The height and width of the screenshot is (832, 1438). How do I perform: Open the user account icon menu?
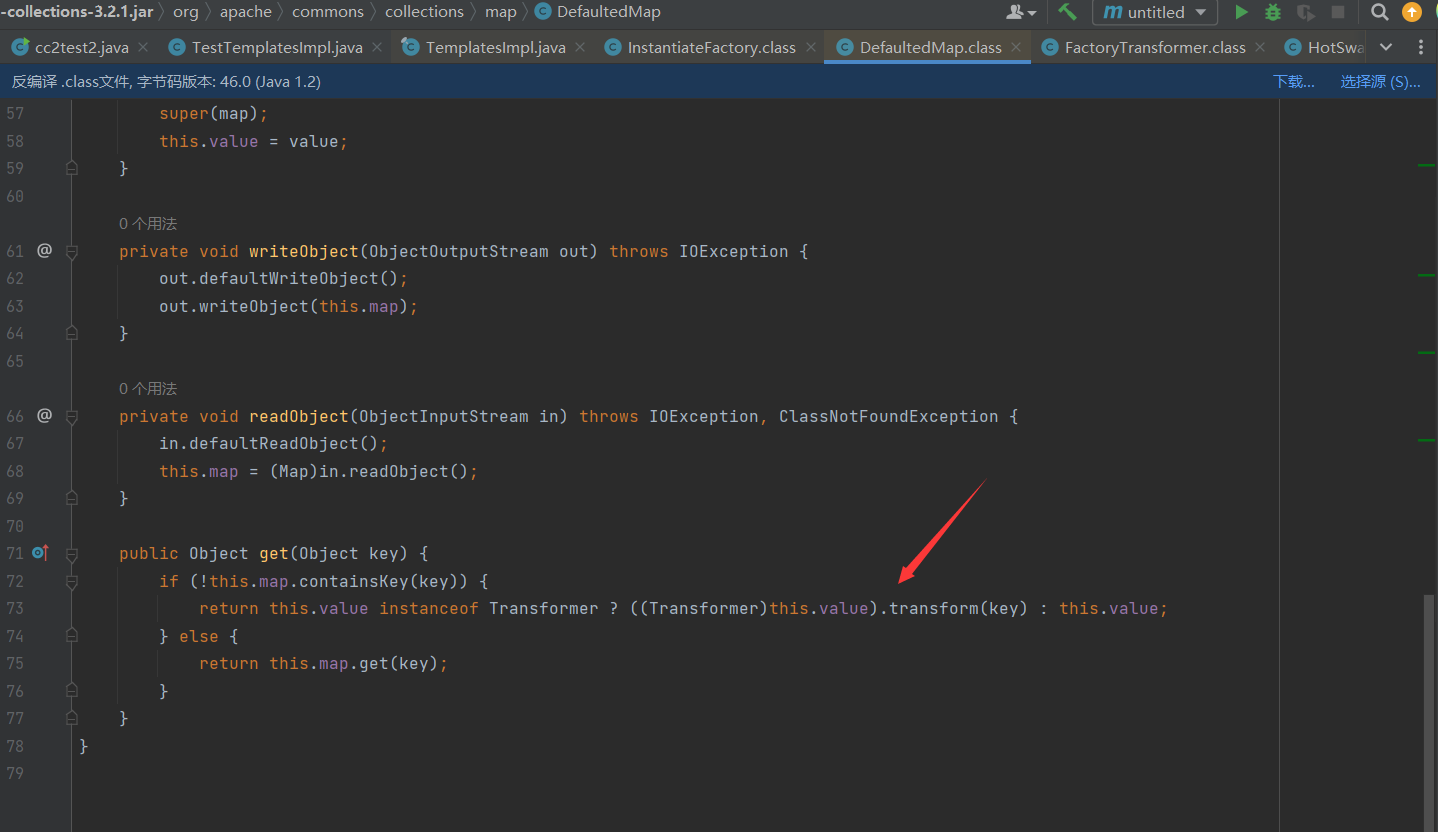click(x=1021, y=12)
